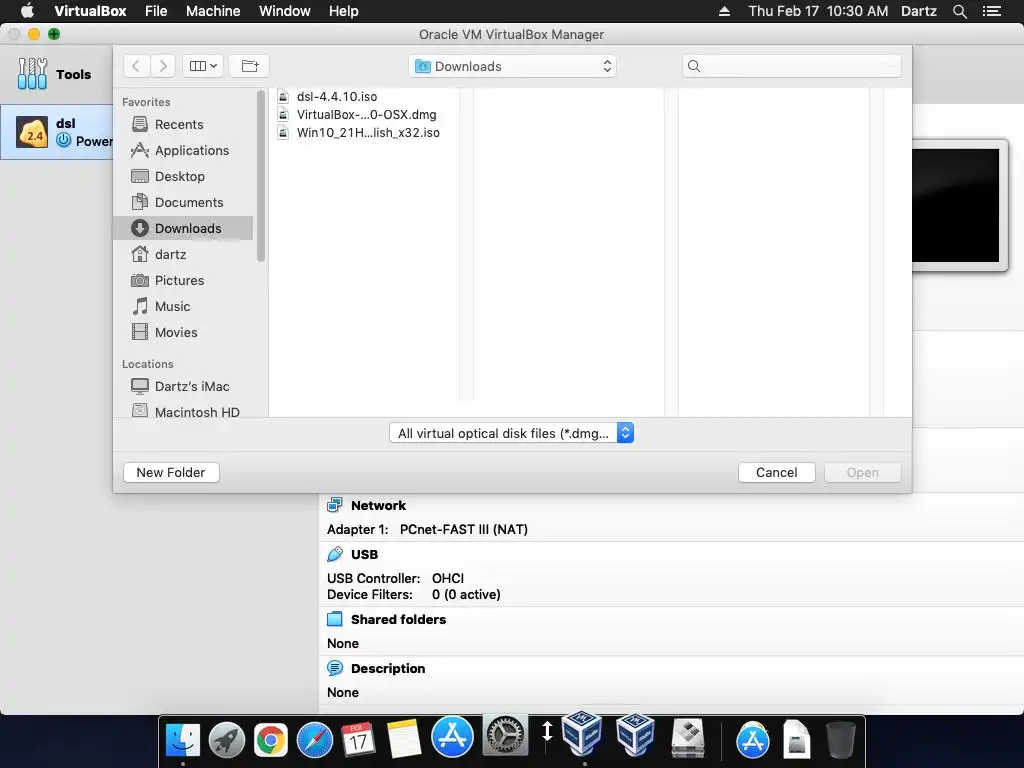Click the Shared folders icon
The width and height of the screenshot is (1024, 768).
coord(334,619)
